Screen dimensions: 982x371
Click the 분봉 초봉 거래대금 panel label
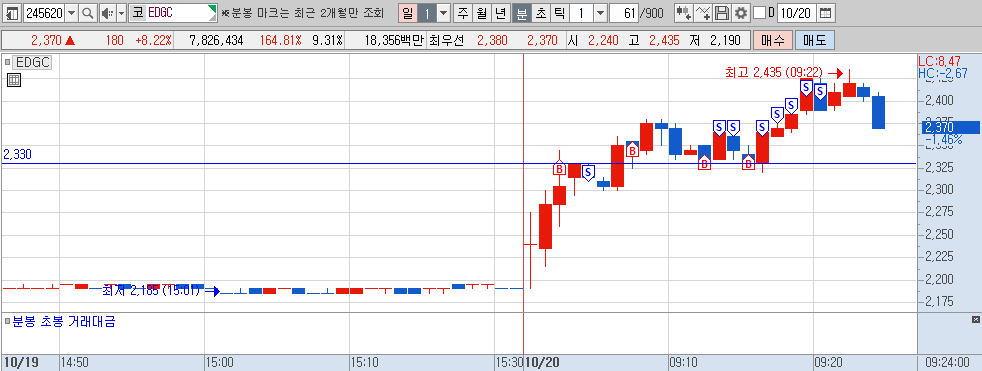[64, 322]
